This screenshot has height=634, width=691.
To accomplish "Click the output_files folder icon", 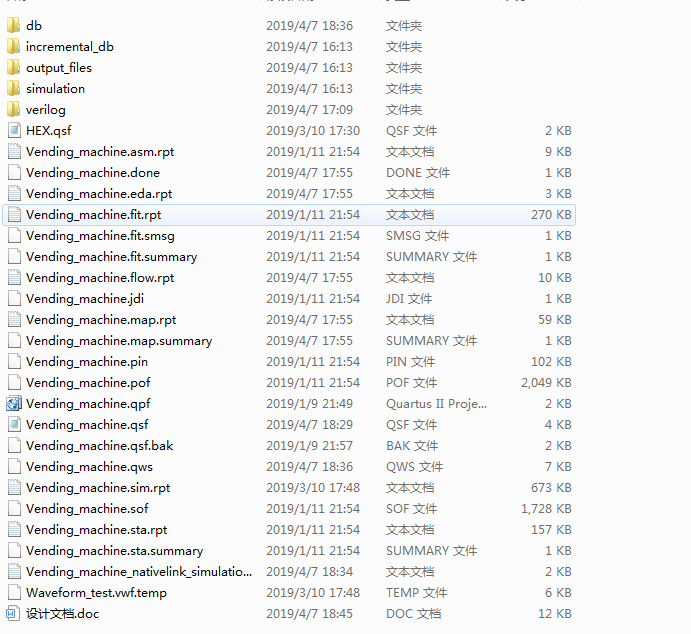I will (14, 67).
